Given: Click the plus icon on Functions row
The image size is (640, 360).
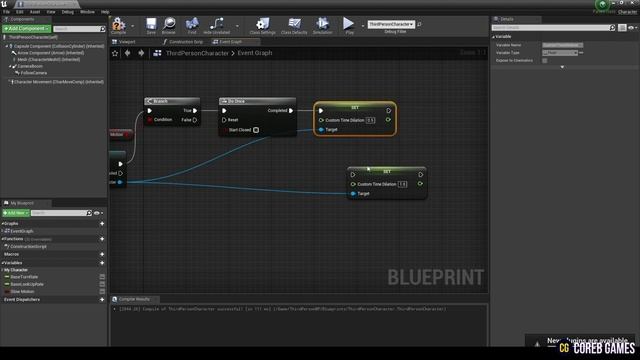Looking at the screenshot, I should coord(102,239).
